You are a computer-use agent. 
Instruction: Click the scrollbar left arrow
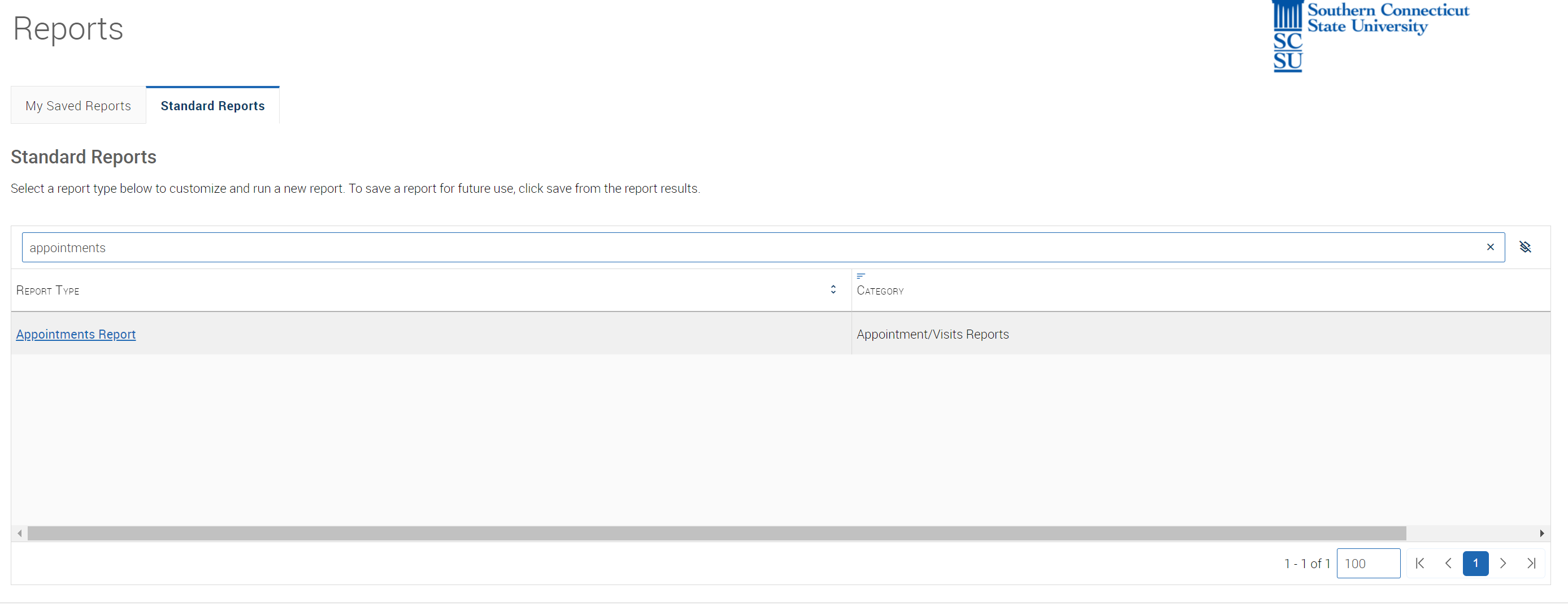19,534
